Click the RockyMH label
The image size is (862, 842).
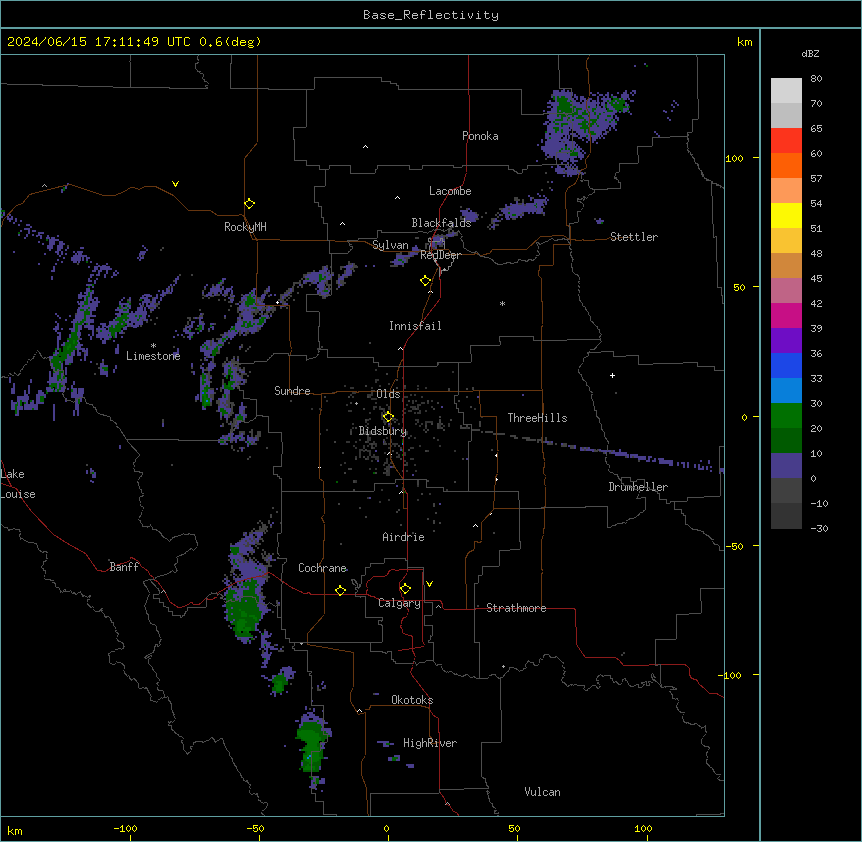[x=245, y=227]
